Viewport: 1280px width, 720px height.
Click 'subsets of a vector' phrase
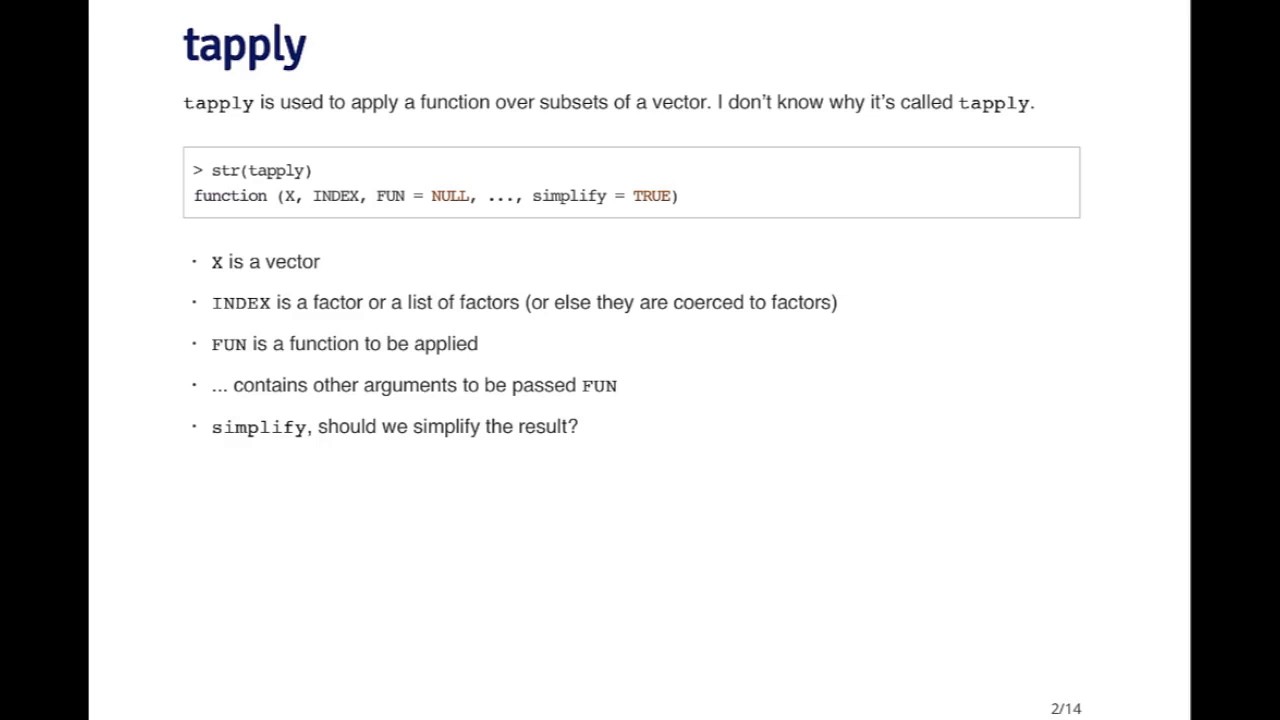coord(624,102)
